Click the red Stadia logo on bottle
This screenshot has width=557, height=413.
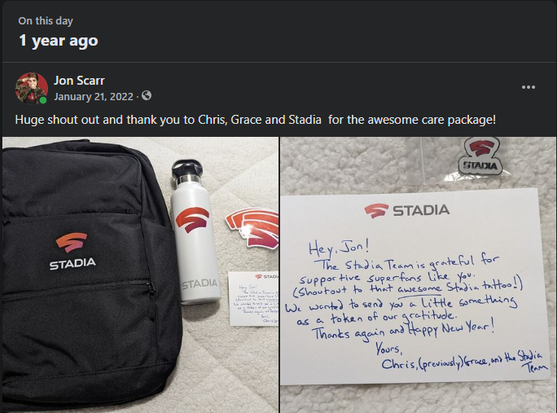point(192,220)
